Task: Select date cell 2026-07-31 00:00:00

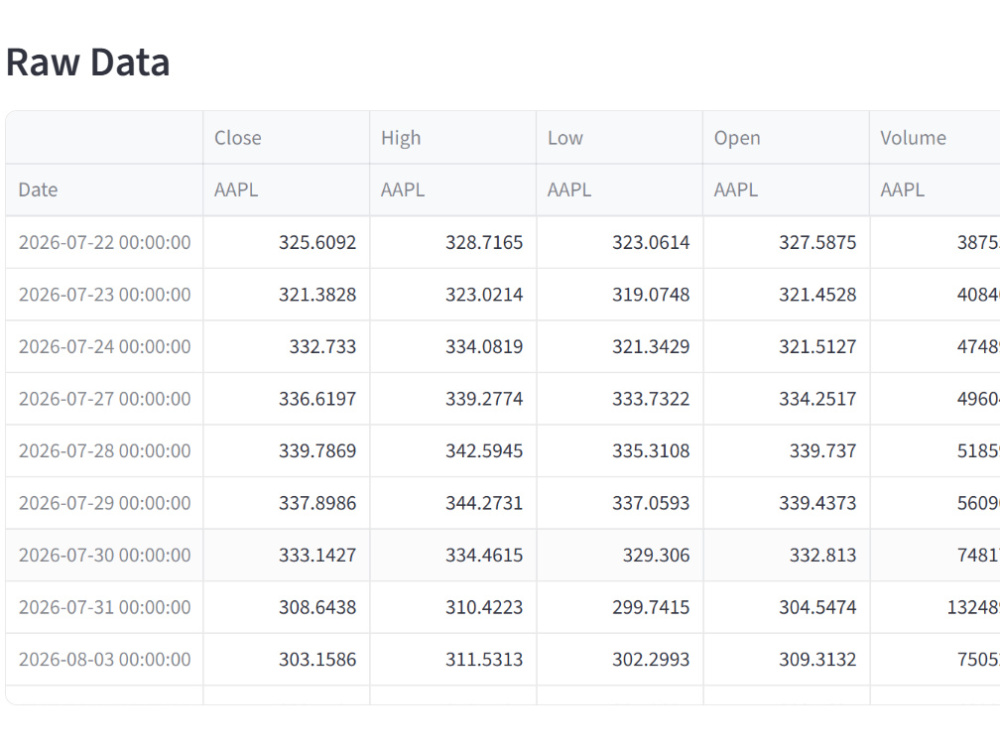Action: point(104,607)
